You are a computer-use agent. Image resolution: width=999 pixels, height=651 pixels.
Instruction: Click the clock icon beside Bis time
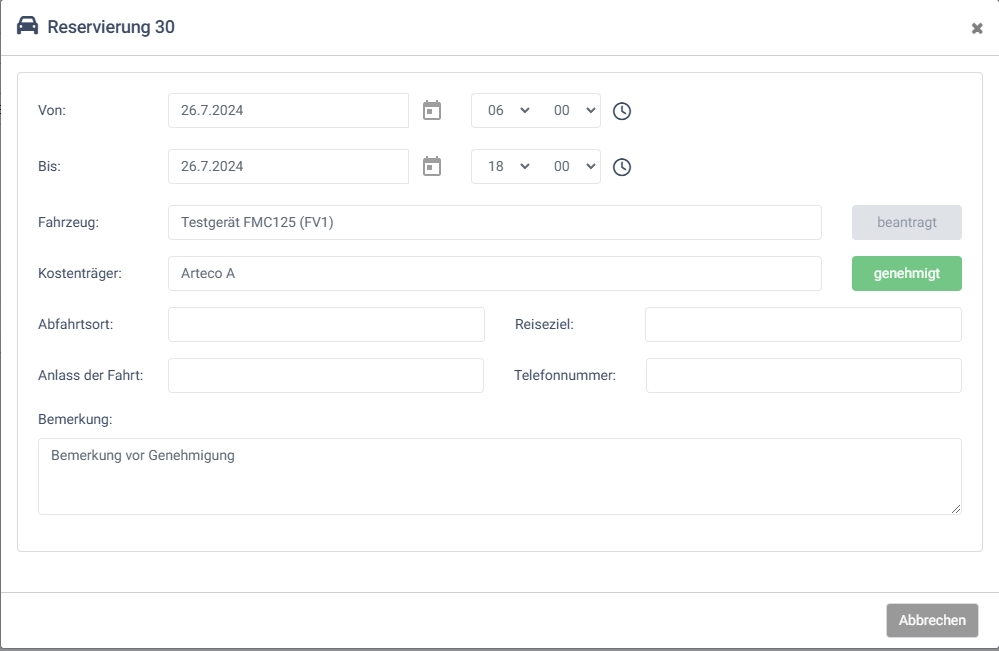[622, 167]
